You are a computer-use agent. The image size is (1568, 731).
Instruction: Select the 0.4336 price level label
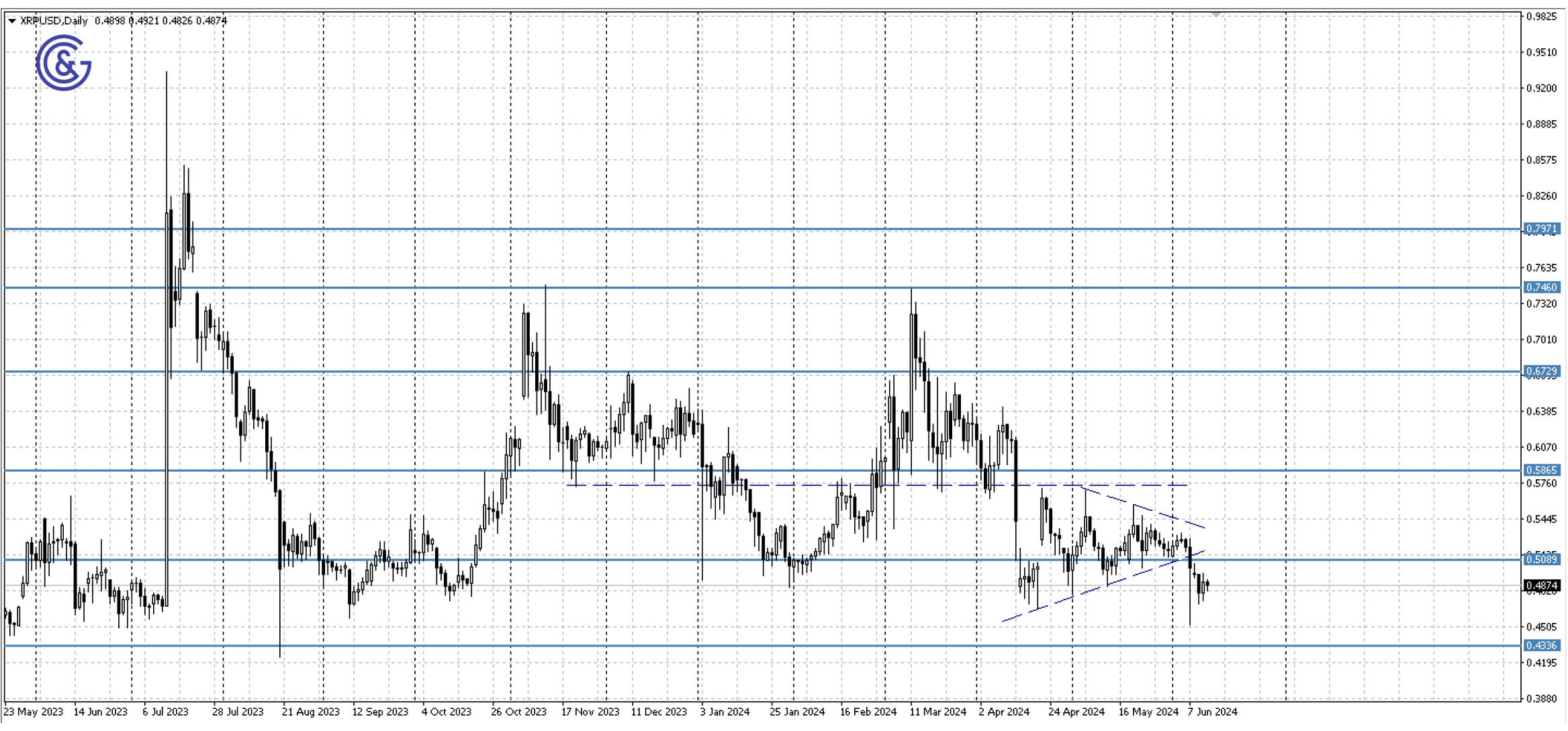1541,645
